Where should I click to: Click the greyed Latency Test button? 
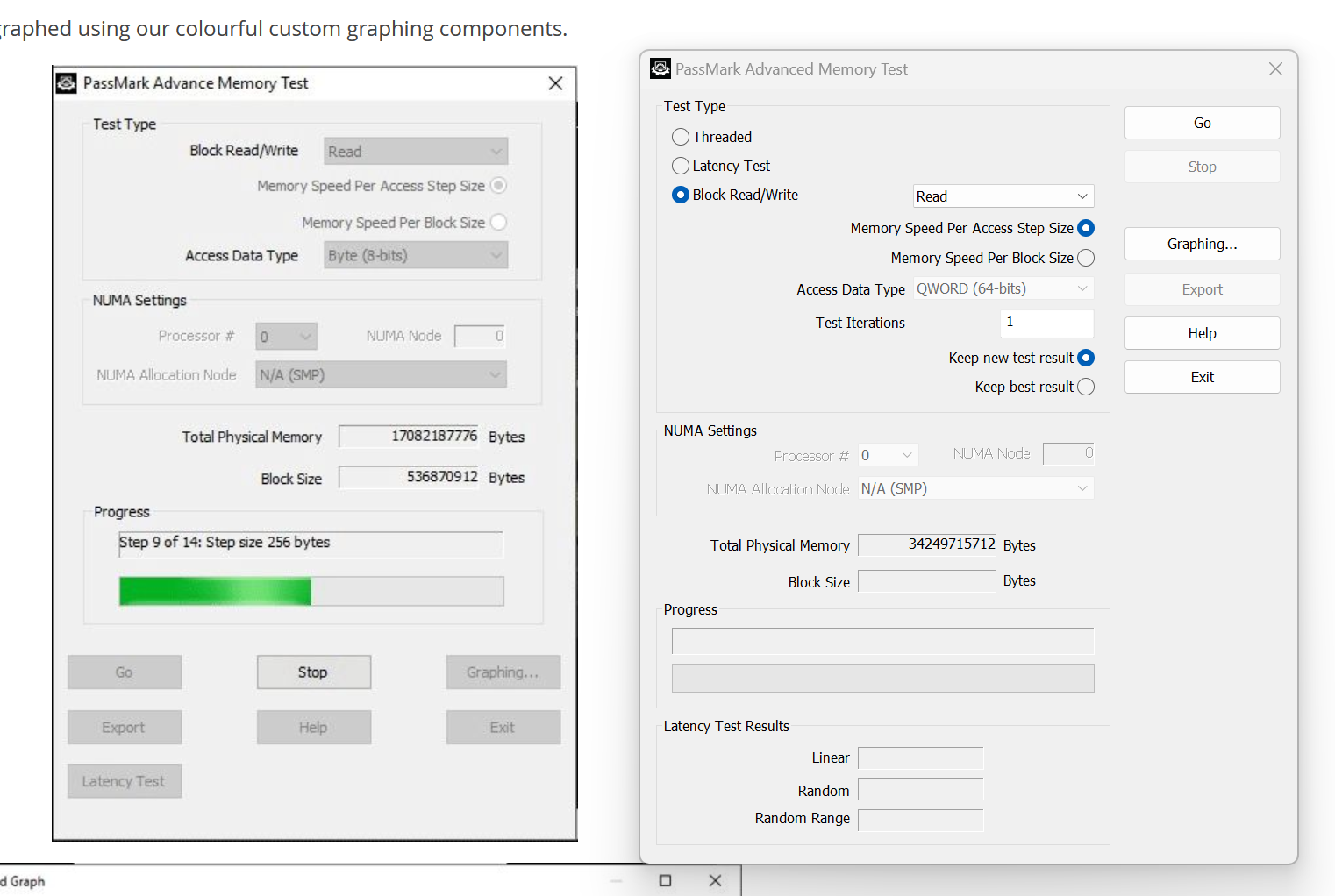click(x=125, y=781)
